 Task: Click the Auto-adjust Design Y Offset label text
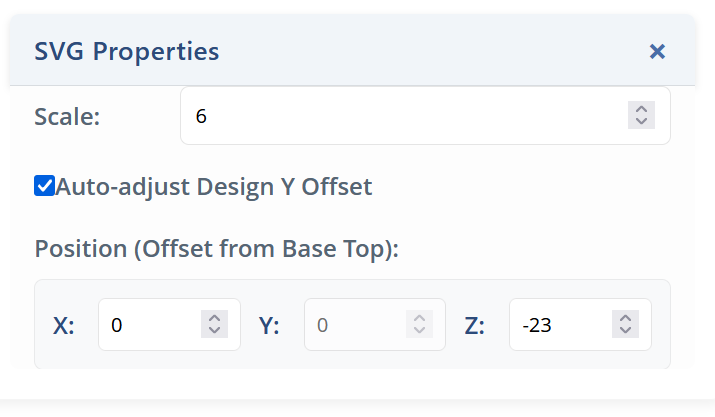pos(214,187)
